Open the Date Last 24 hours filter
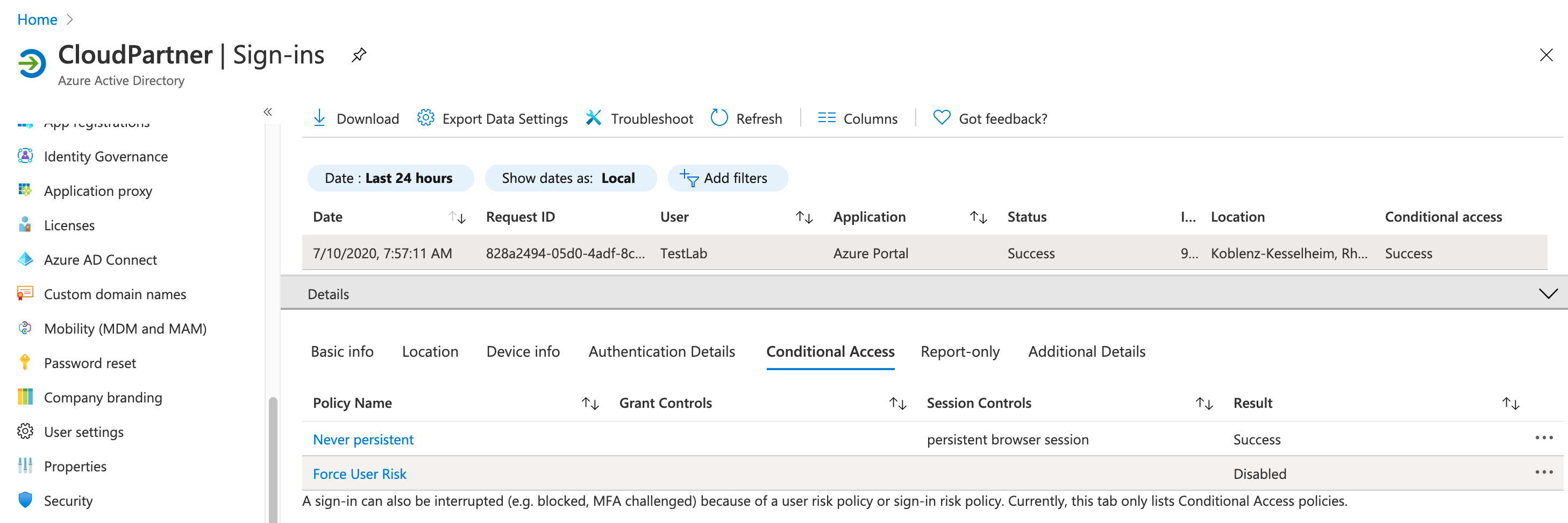Screen dimensions: 1568x523 pyautogui.click(x=390, y=178)
